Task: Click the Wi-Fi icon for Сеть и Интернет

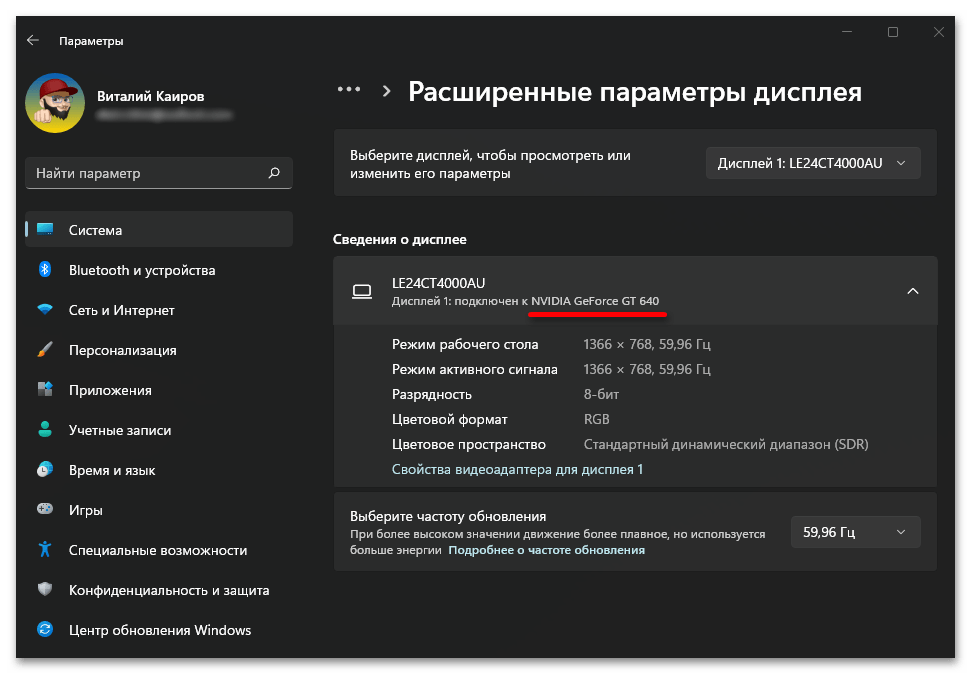Action: (45, 309)
